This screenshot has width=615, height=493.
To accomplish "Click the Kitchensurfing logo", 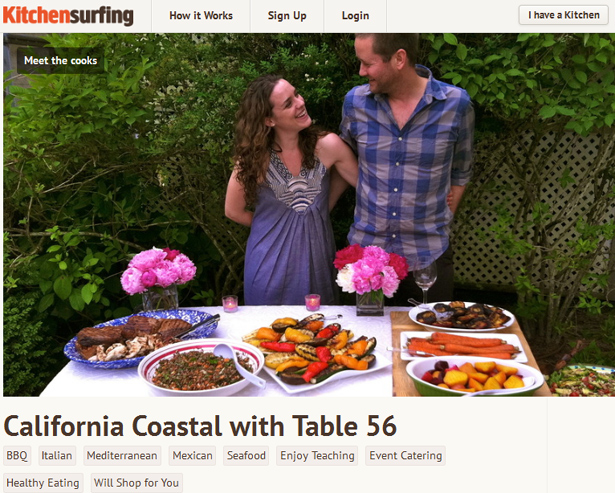I will pyautogui.click(x=68, y=16).
